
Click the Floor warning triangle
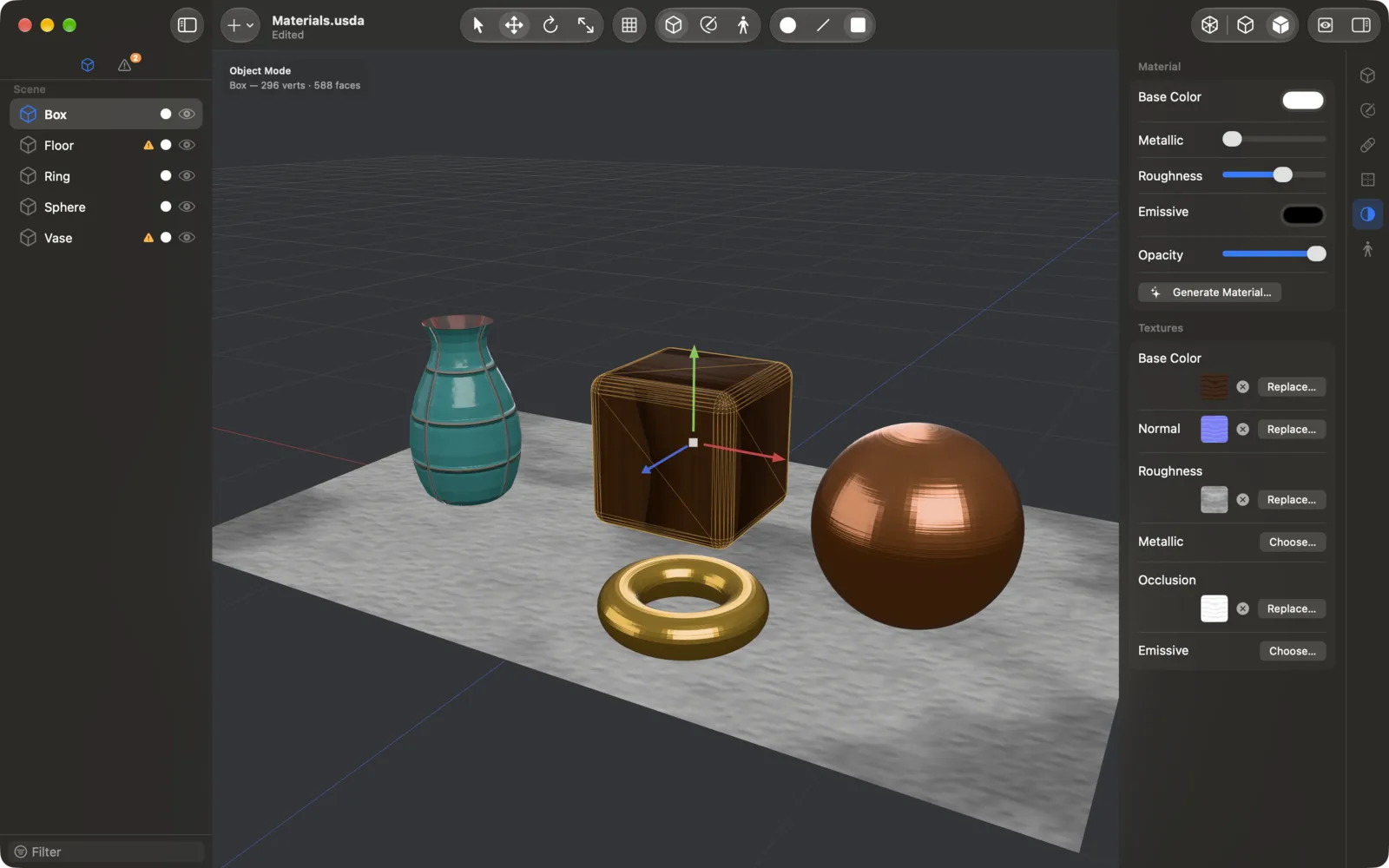pyautogui.click(x=148, y=145)
